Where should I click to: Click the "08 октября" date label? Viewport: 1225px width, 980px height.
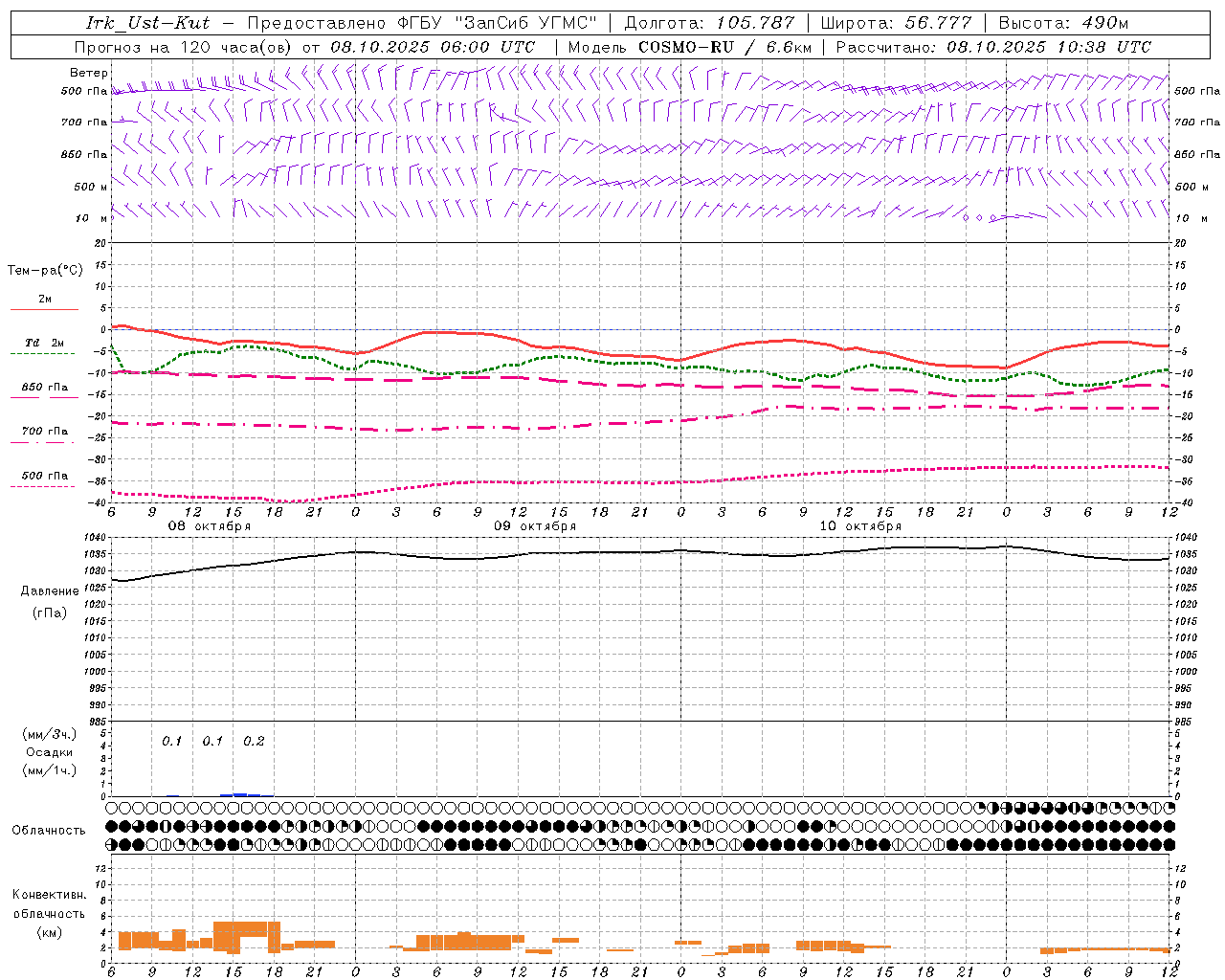pyautogui.click(x=210, y=526)
